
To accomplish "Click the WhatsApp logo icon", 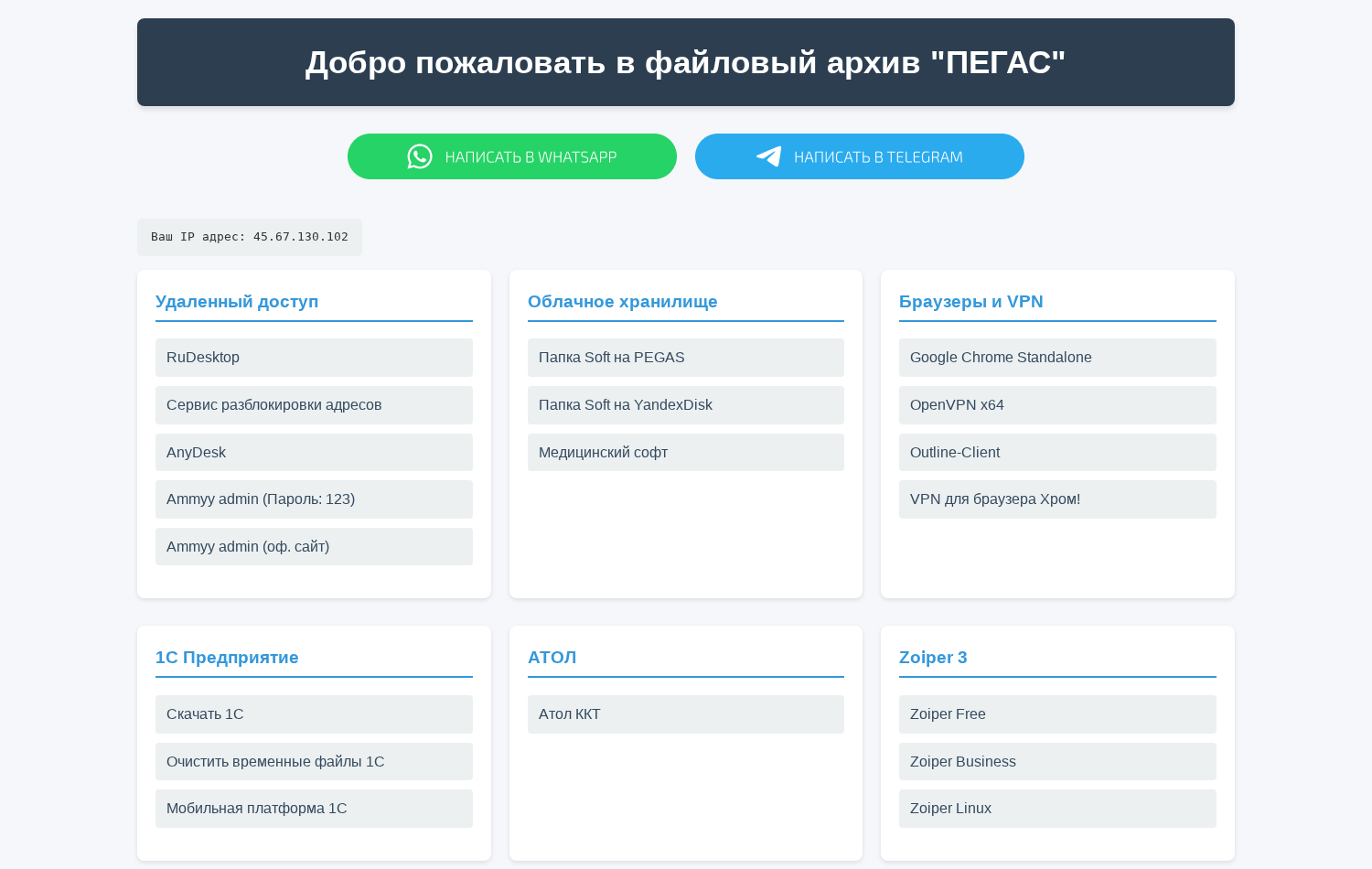I will pos(420,156).
